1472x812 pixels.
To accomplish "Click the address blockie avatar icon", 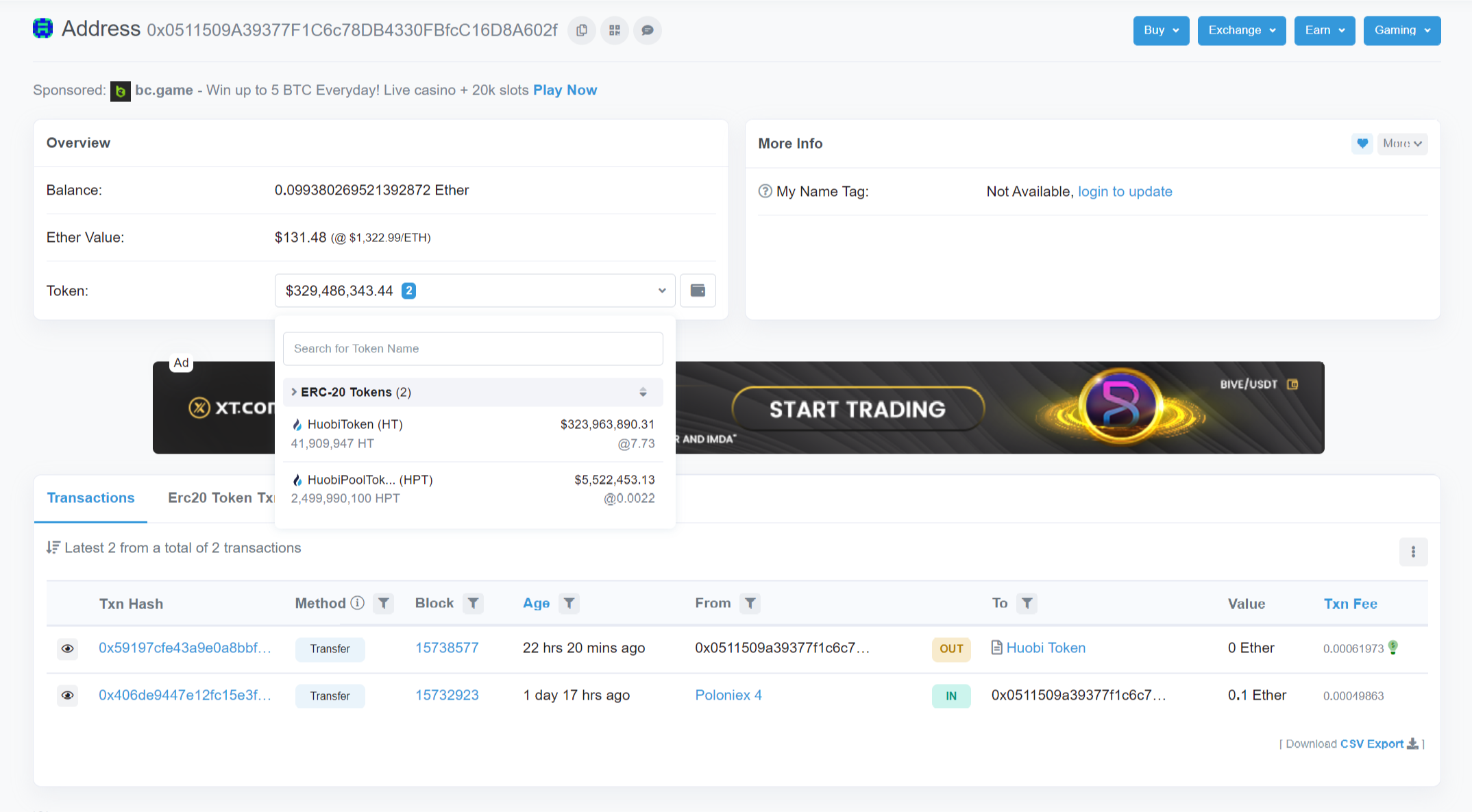I will tap(43, 29).
